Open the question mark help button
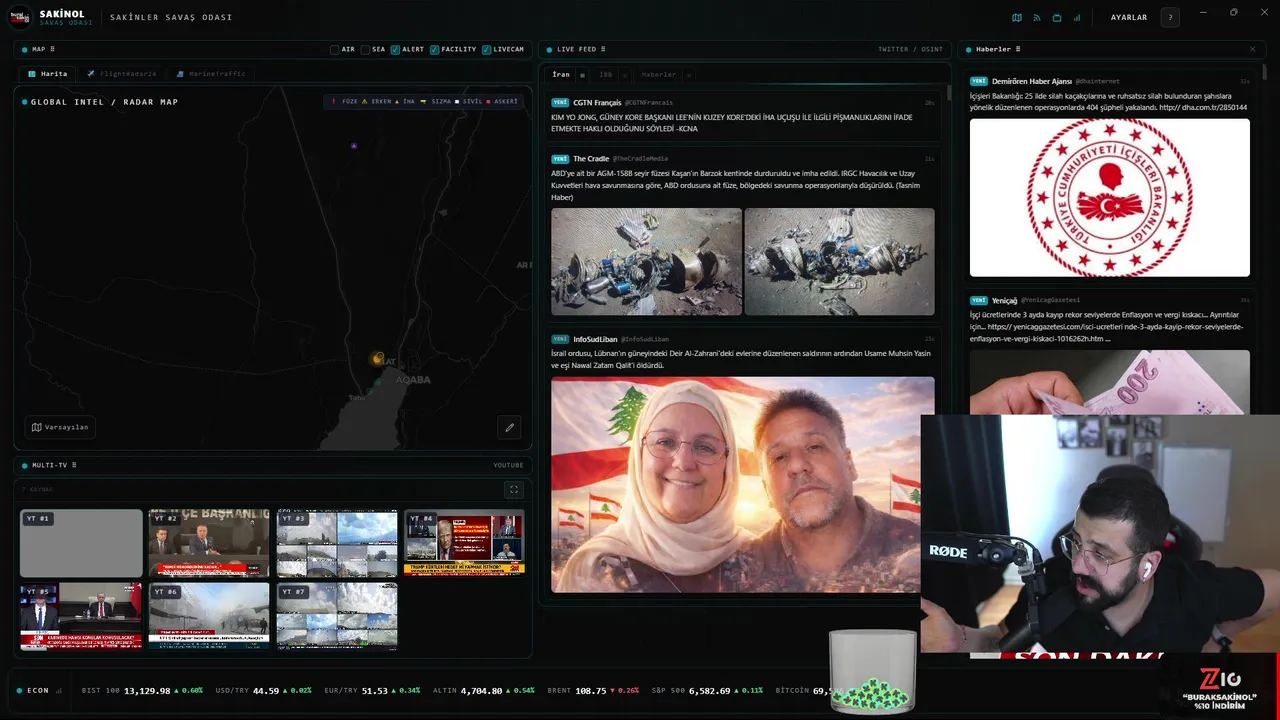Screen dimensions: 1280x720 pos(1170,17)
